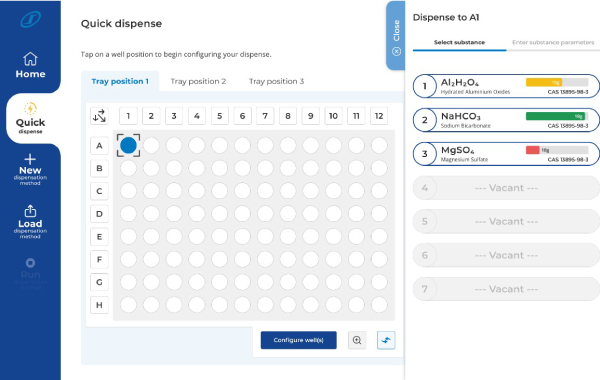Switch to Tray position 3 tab

[x=276, y=81]
